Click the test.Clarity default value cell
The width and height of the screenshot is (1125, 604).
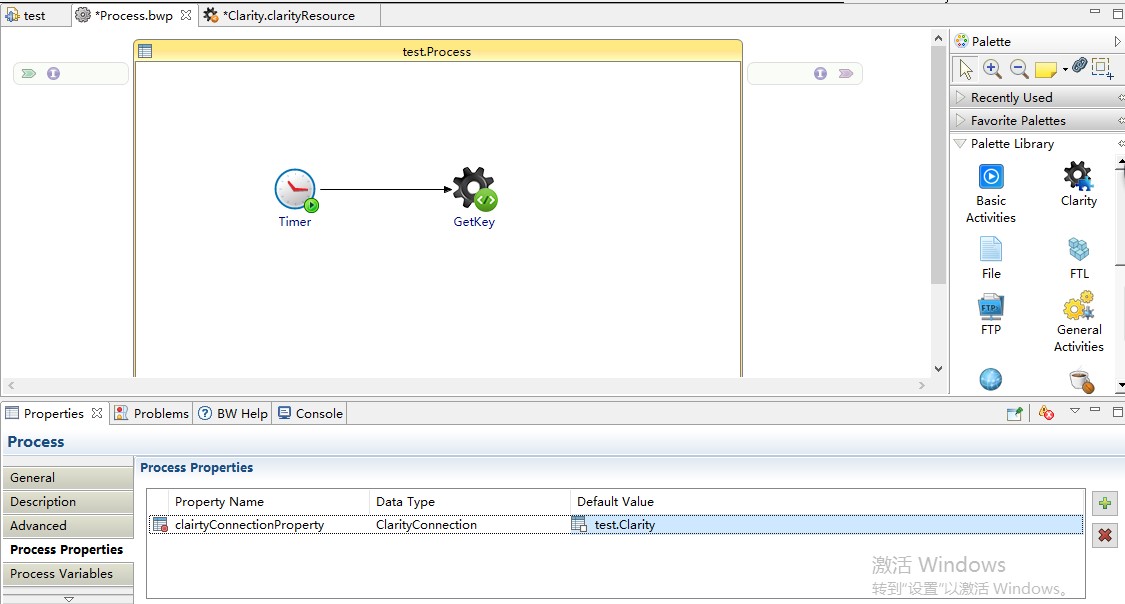click(x=624, y=524)
